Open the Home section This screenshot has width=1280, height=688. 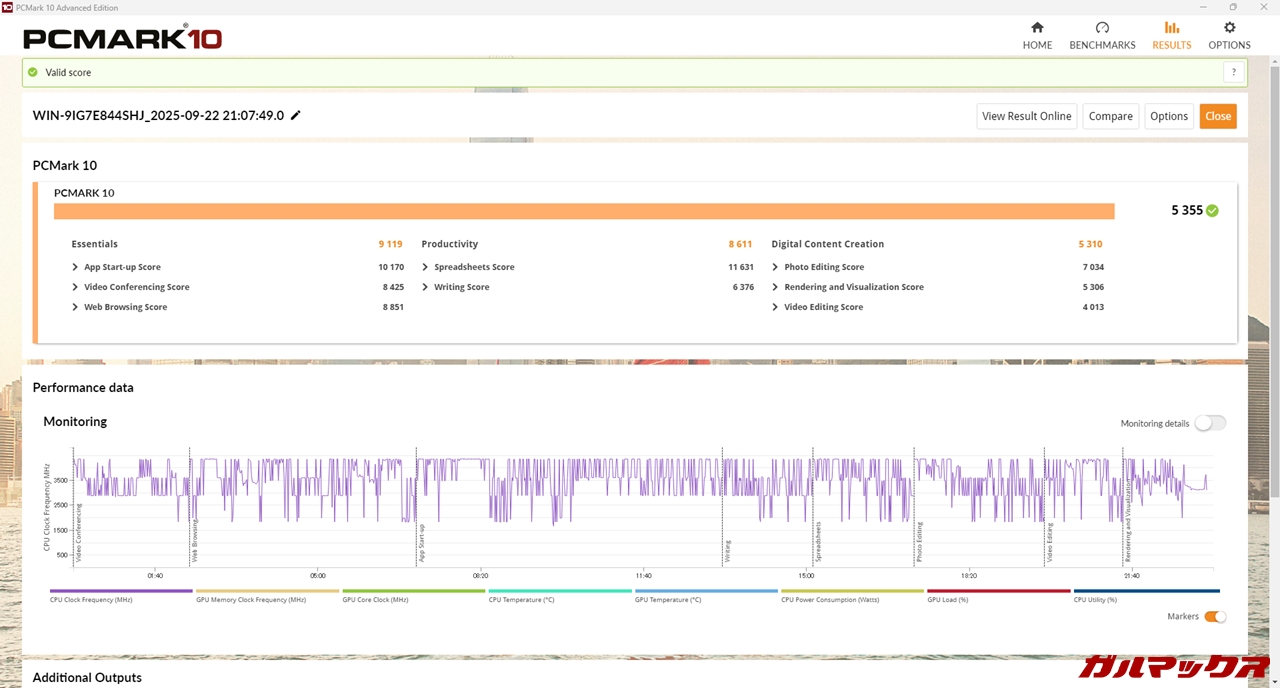(1037, 36)
